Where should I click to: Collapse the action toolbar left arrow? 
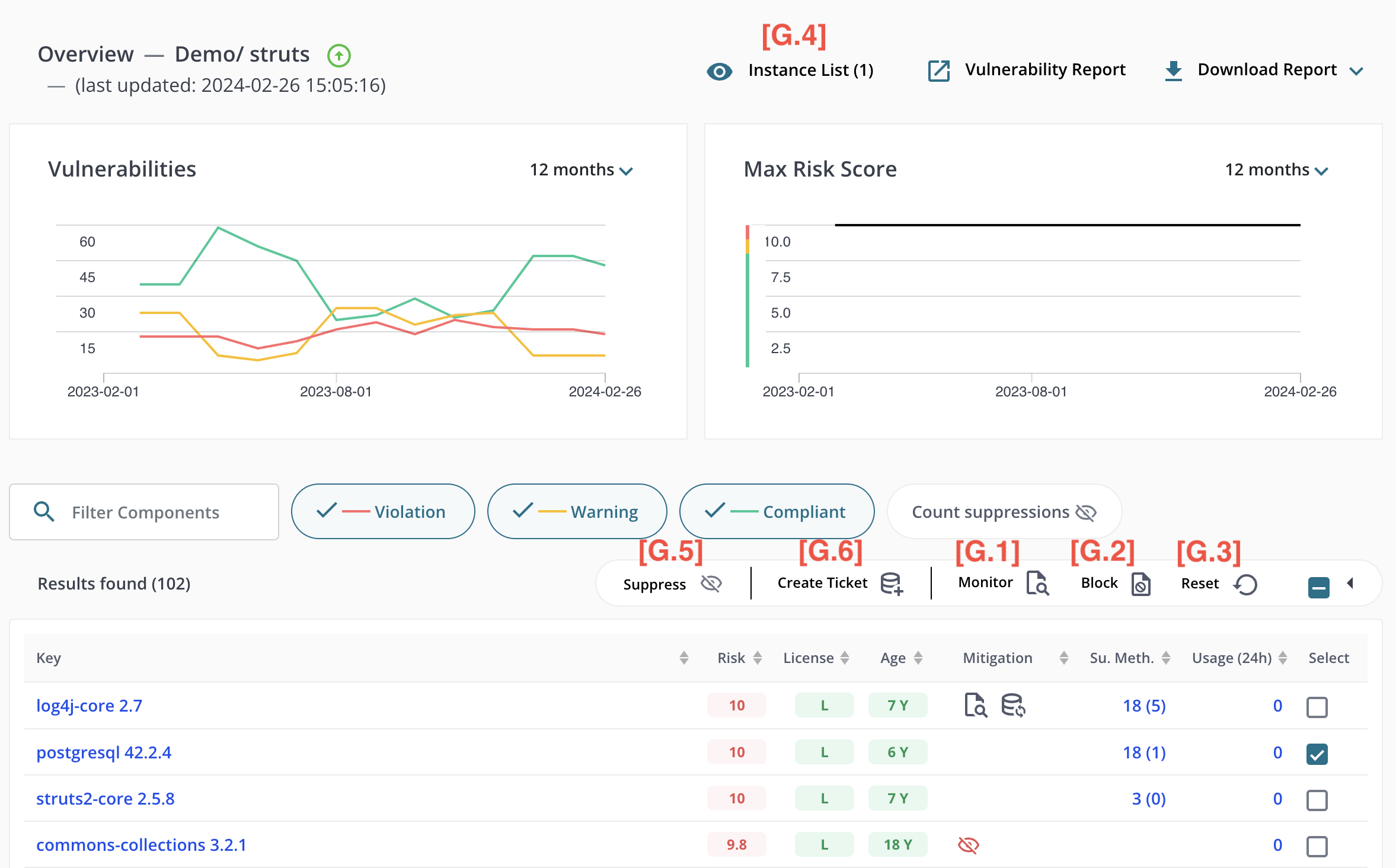coord(1350,583)
